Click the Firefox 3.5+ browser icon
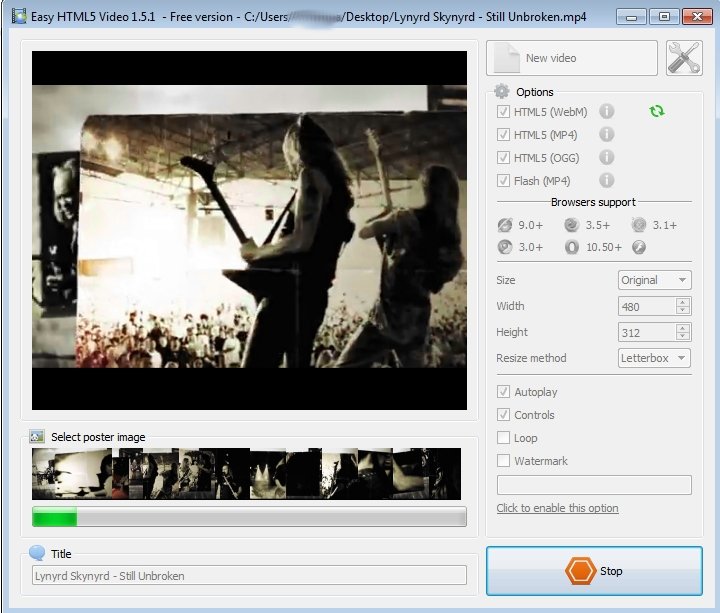 tap(572, 225)
